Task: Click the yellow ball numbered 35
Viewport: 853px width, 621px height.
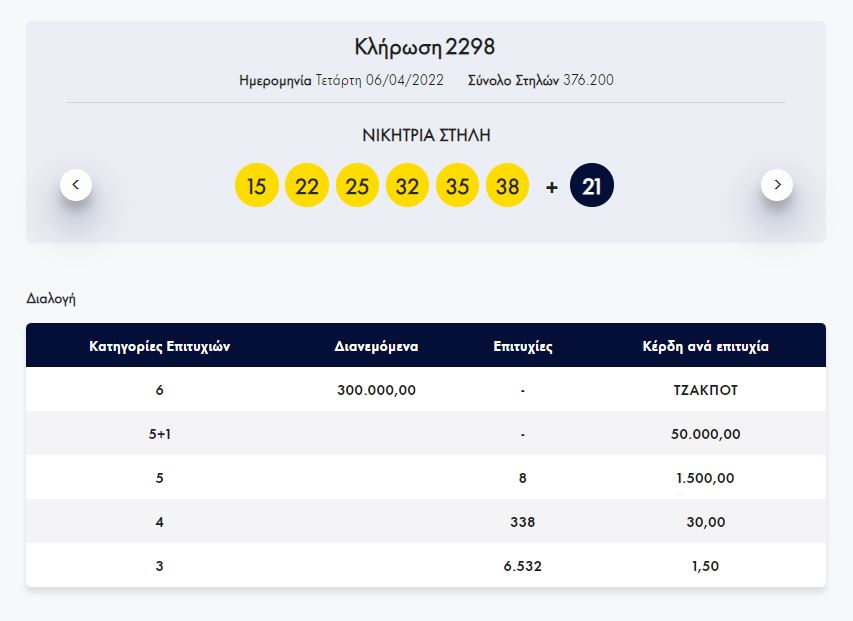Action: point(458,186)
